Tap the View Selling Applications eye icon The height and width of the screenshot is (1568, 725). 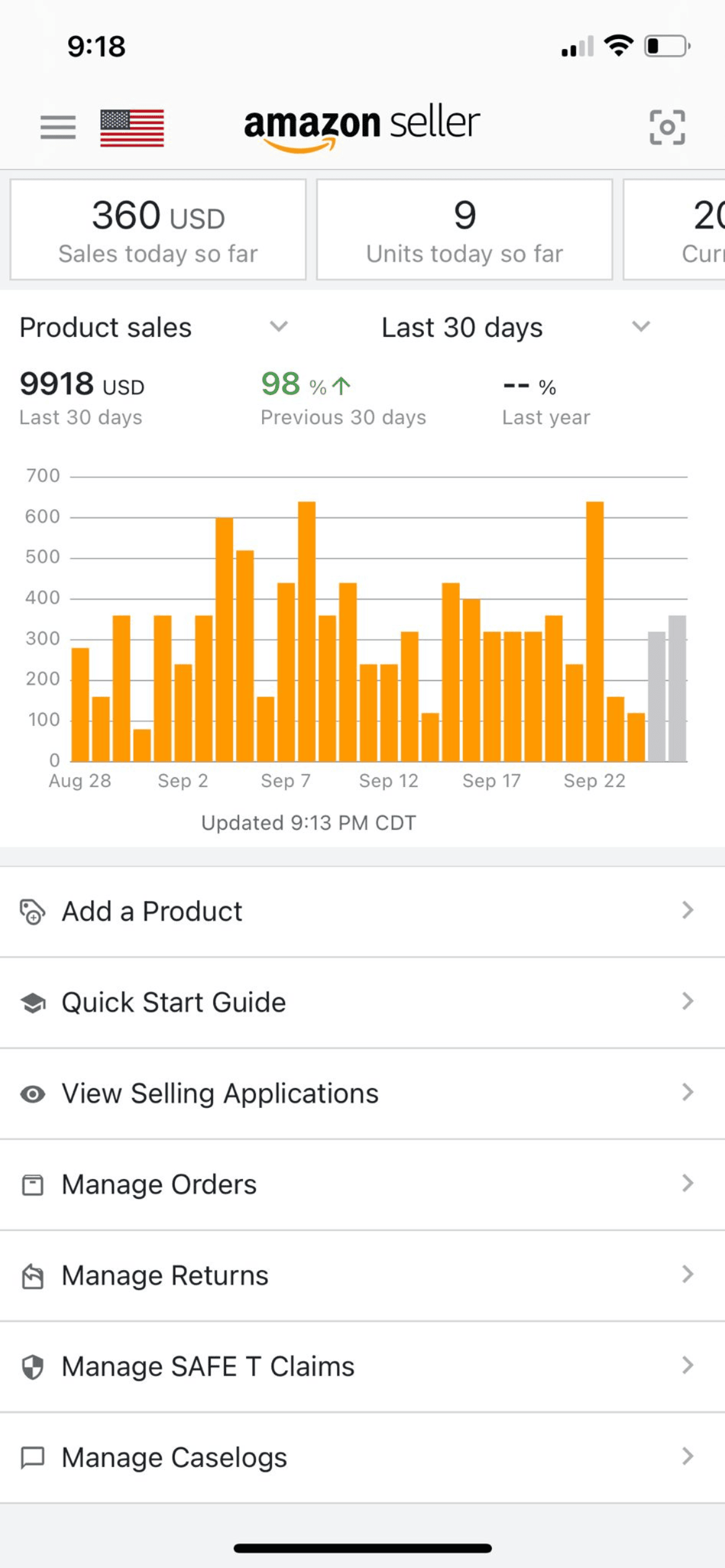pyautogui.click(x=32, y=1094)
